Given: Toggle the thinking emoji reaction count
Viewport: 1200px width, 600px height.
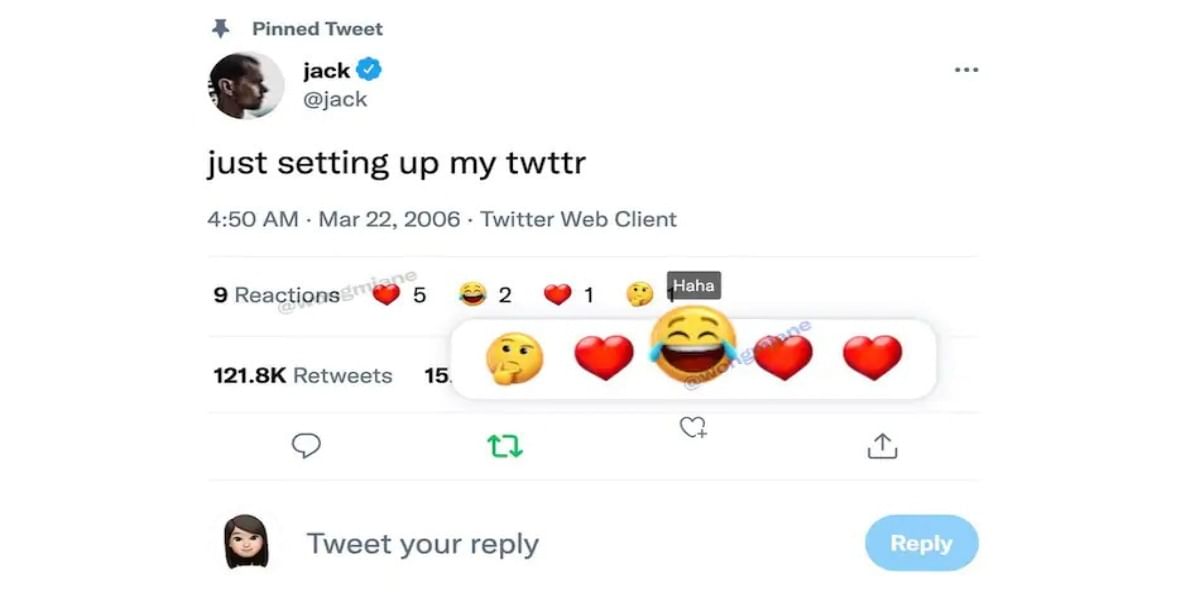Looking at the screenshot, I should pyautogui.click(x=642, y=294).
